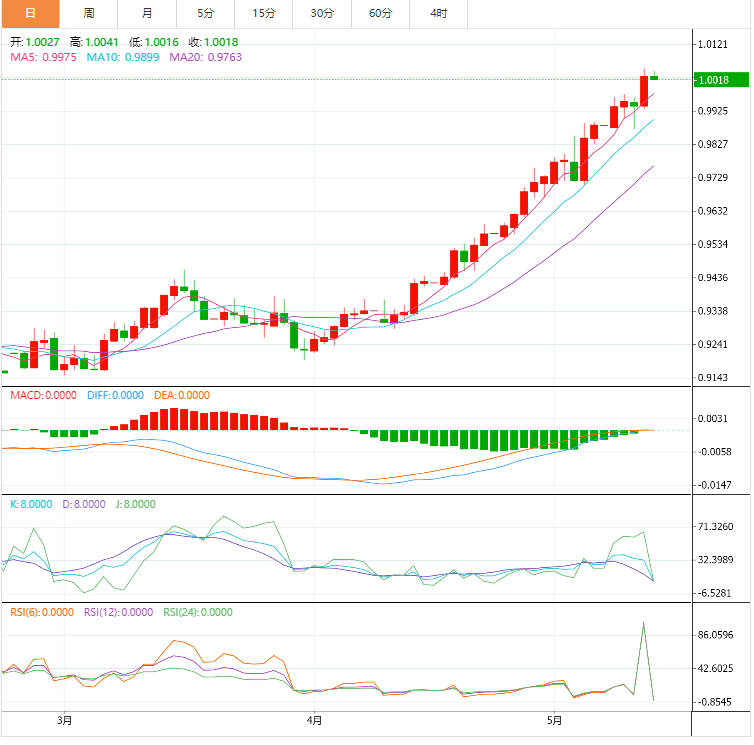Viewport: 754px width, 745px height.
Task: Select the 周 weekly chart tab
Action: pos(88,13)
